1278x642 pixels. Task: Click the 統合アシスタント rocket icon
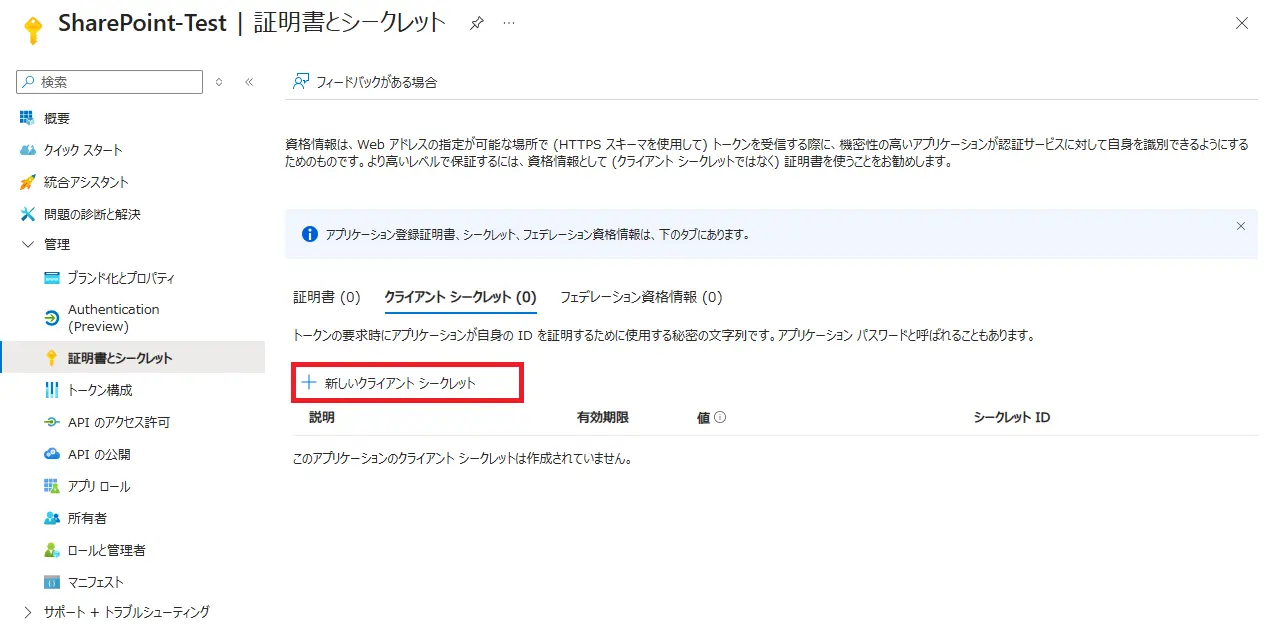27,182
